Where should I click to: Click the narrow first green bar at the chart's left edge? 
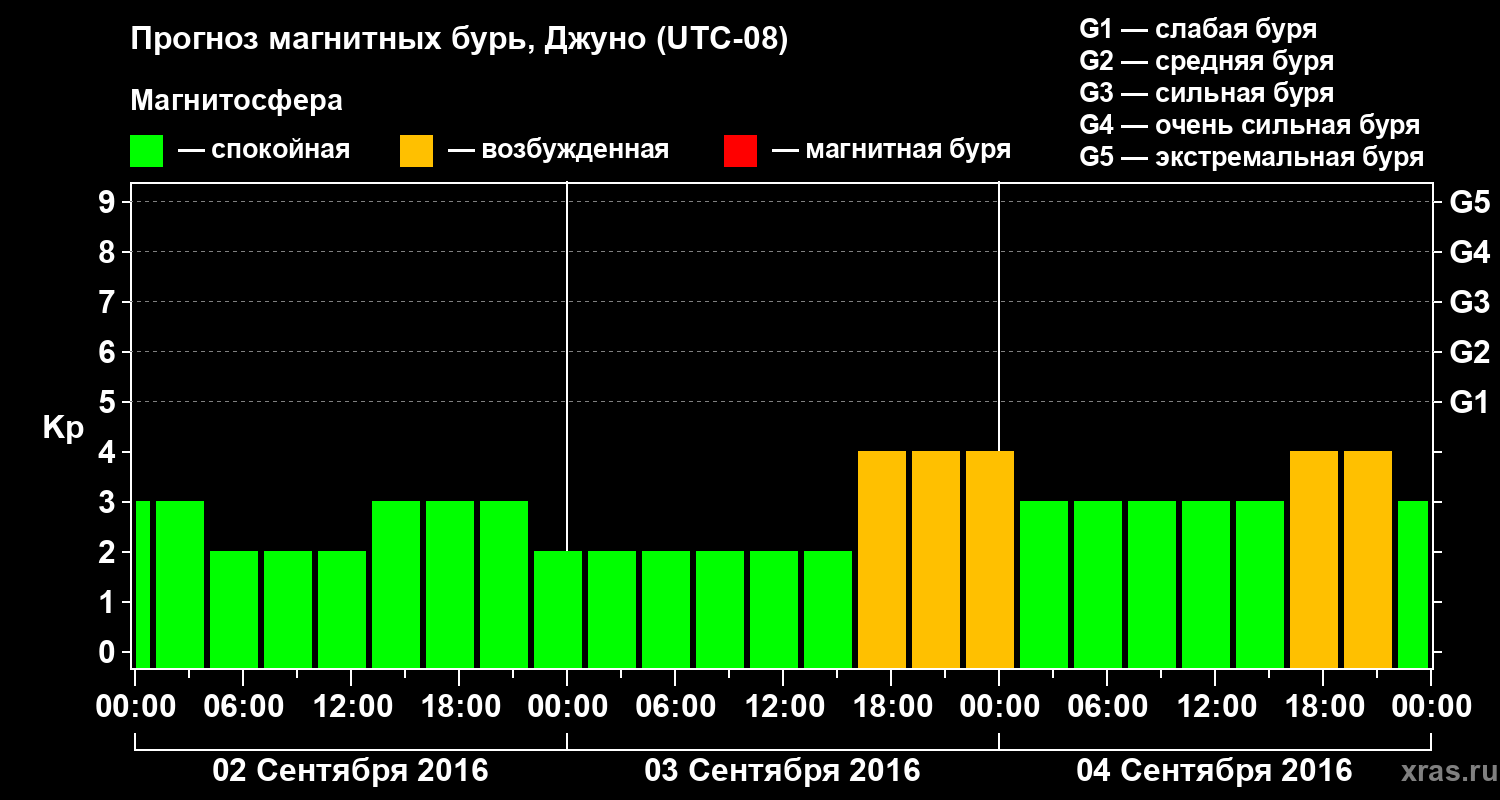click(x=142, y=584)
